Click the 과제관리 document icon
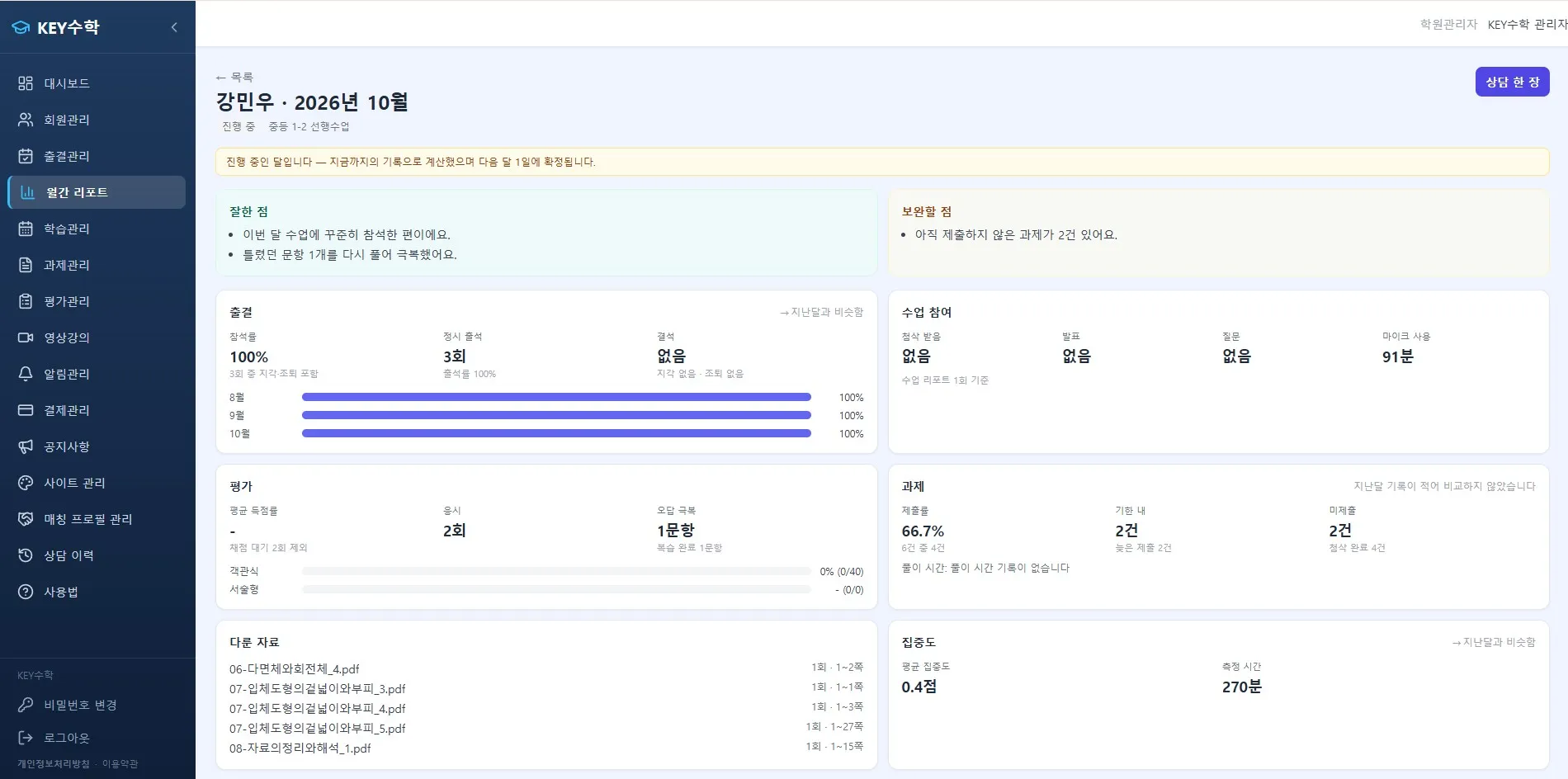This screenshot has height=779, width=1568. (26, 265)
